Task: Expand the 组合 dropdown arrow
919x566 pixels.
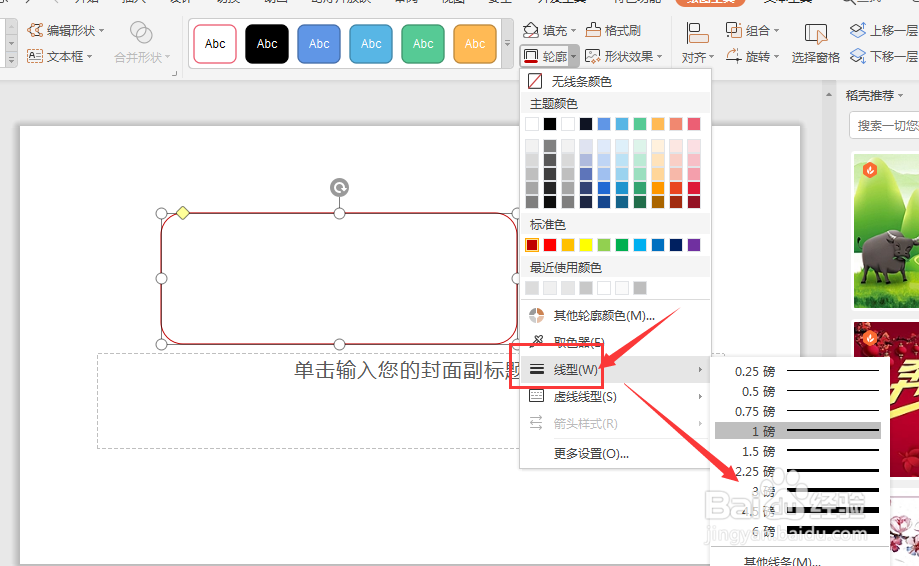Action: click(x=776, y=30)
